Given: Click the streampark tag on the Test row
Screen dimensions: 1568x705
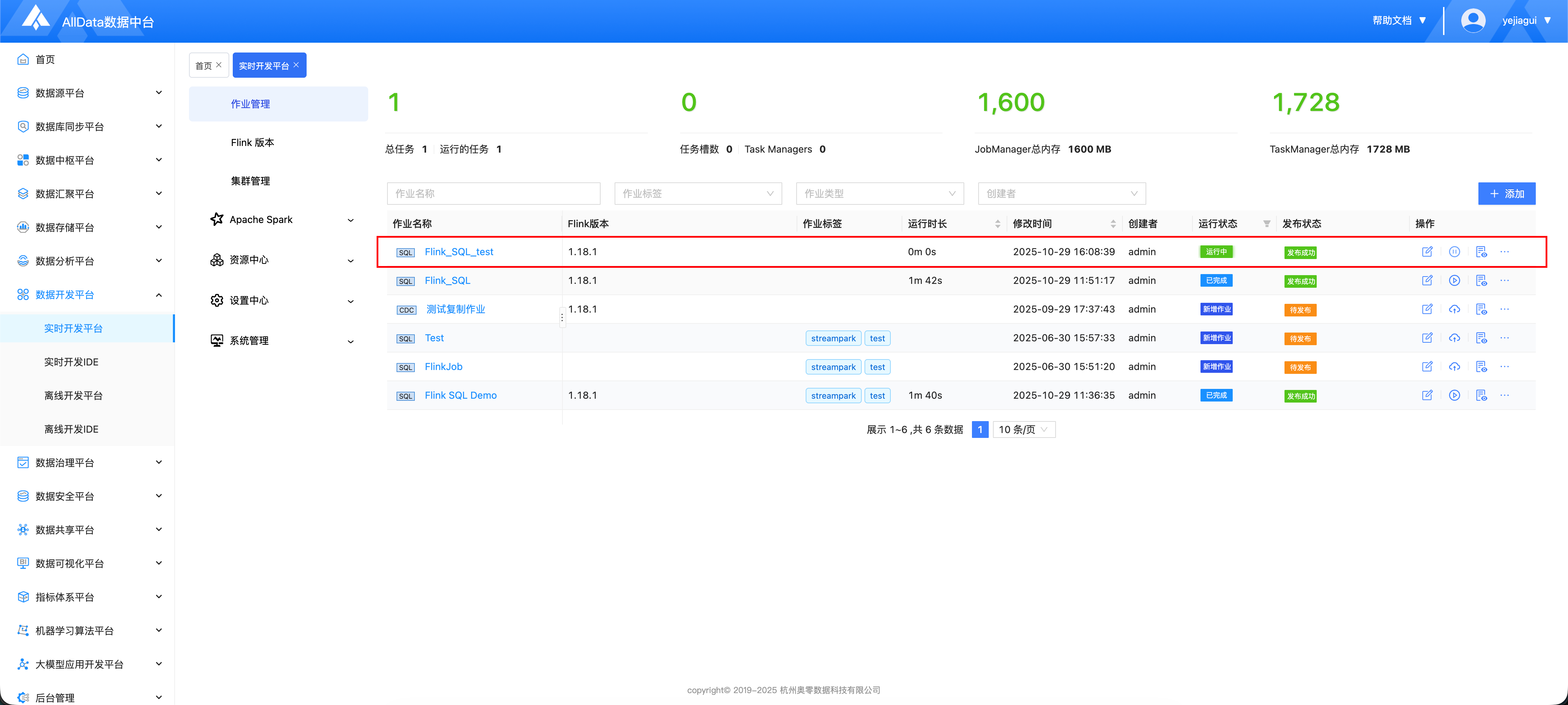Looking at the screenshot, I should tap(833, 338).
